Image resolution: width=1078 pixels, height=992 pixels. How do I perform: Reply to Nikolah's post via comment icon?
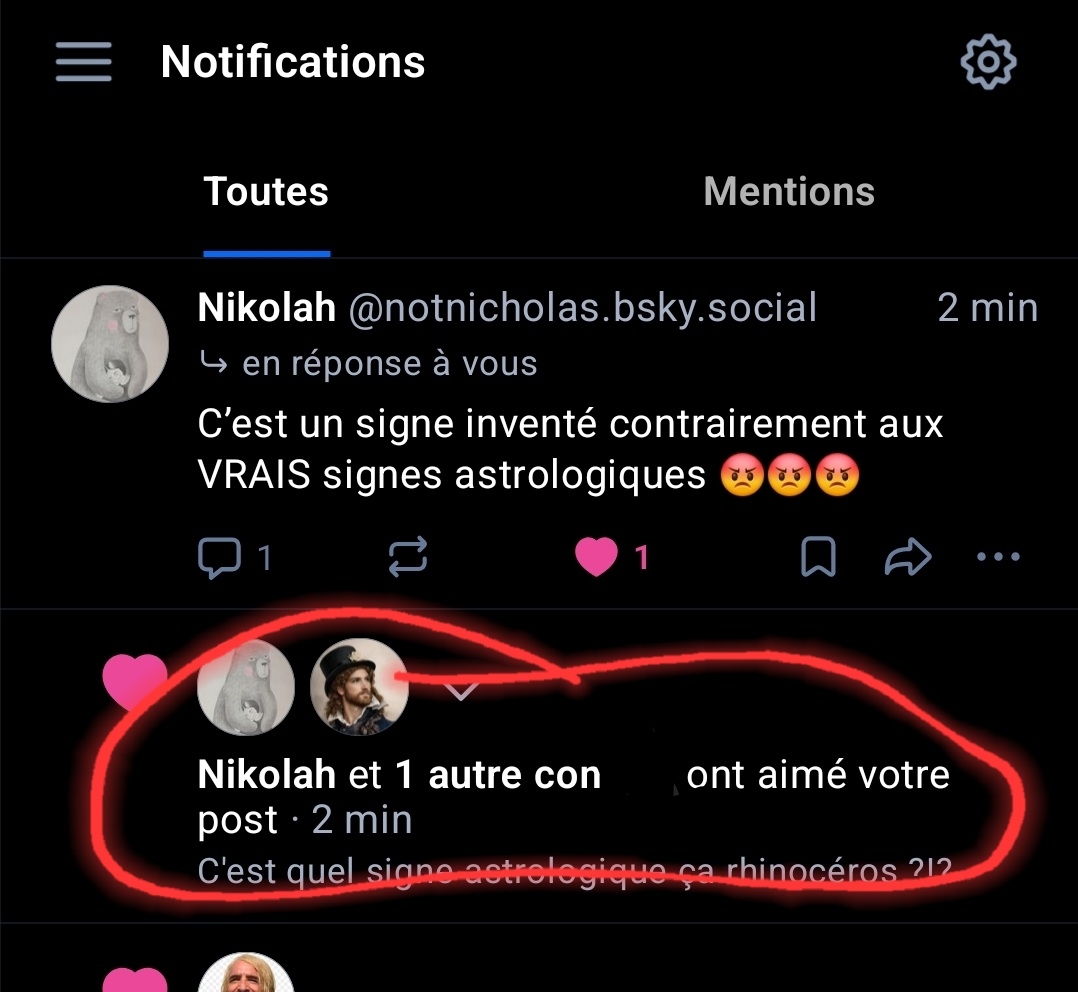pos(219,558)
